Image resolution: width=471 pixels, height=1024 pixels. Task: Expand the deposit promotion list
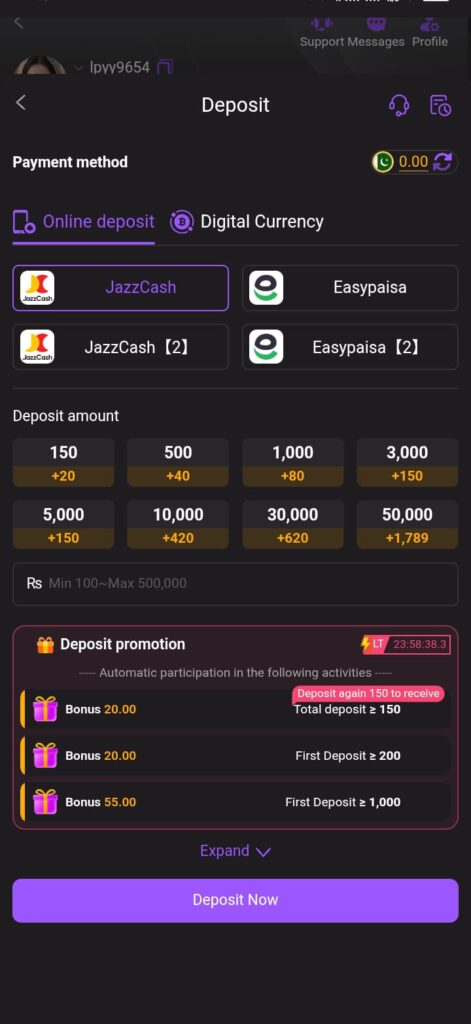235,851
